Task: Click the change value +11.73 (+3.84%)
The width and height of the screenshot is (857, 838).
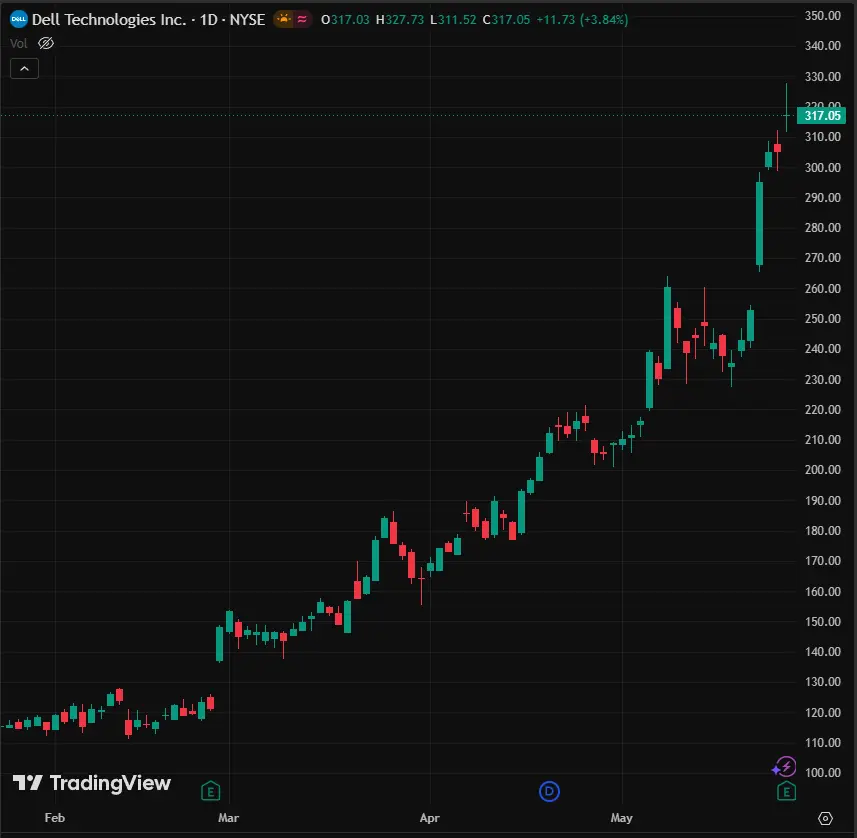Action: [x=582, y=20]
